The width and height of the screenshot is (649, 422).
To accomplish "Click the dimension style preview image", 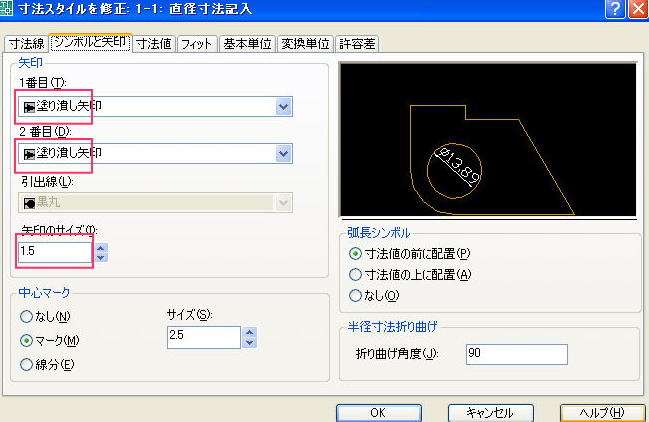I will pyautogui.click(x=488, y=139).
